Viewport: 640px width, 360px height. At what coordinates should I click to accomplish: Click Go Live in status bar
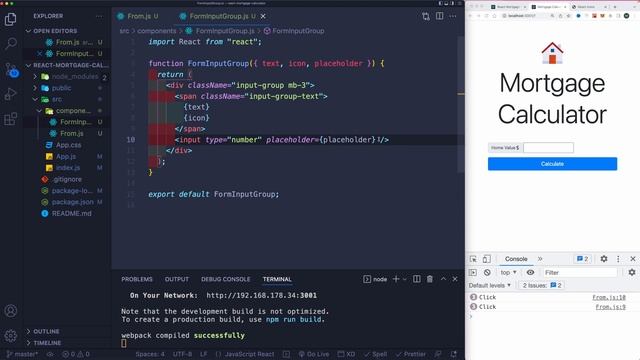pyautogui.click(x=313, y=354)
